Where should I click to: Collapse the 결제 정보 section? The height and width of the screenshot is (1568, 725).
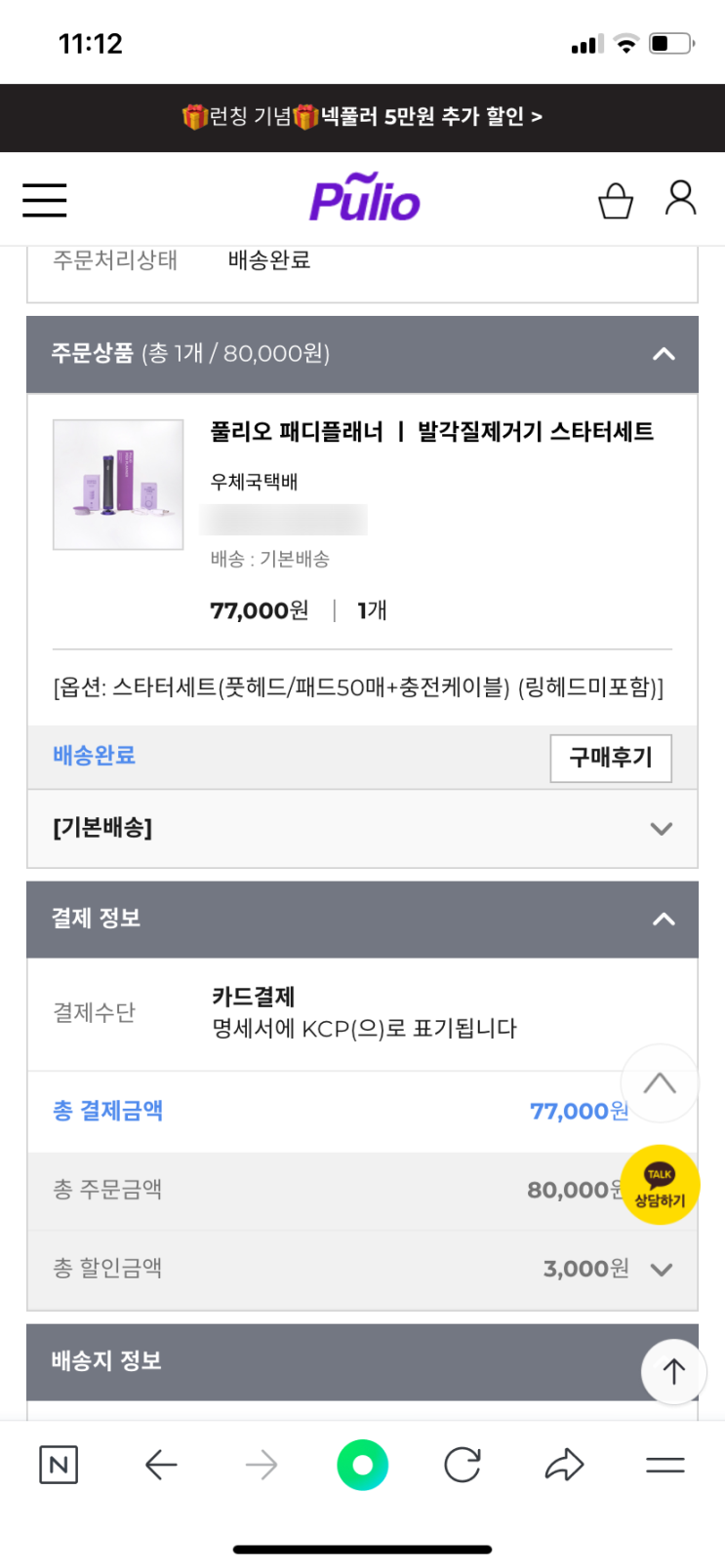pos(664,919)
